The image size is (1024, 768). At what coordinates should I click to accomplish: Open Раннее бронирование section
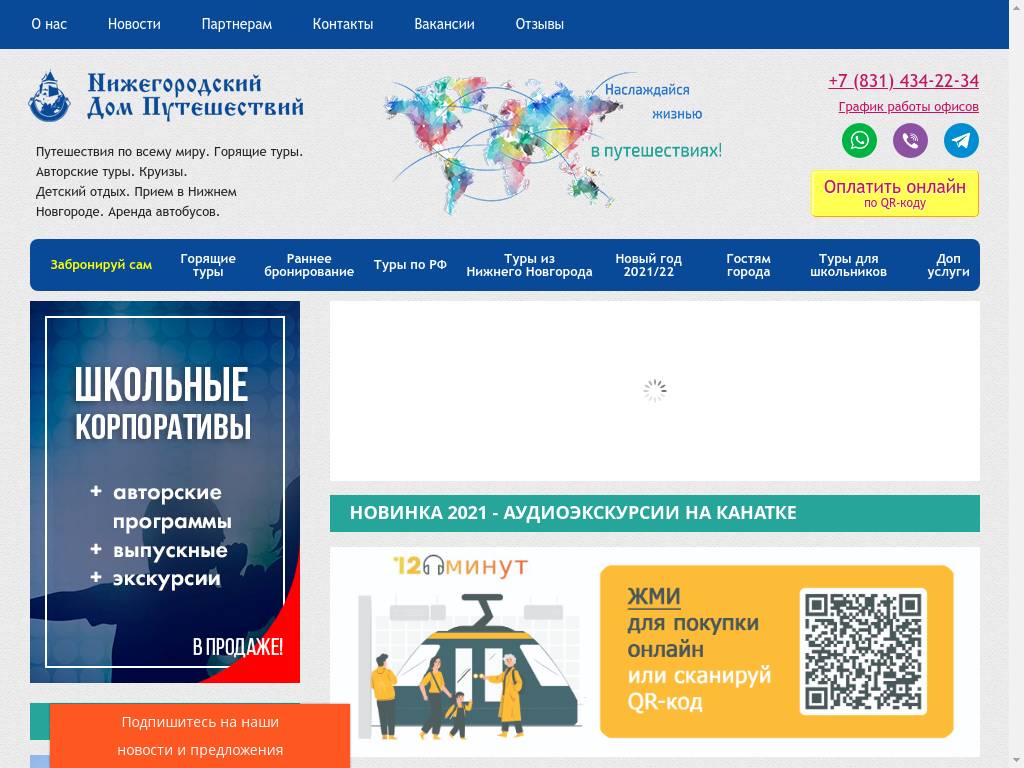click(311, 265)
